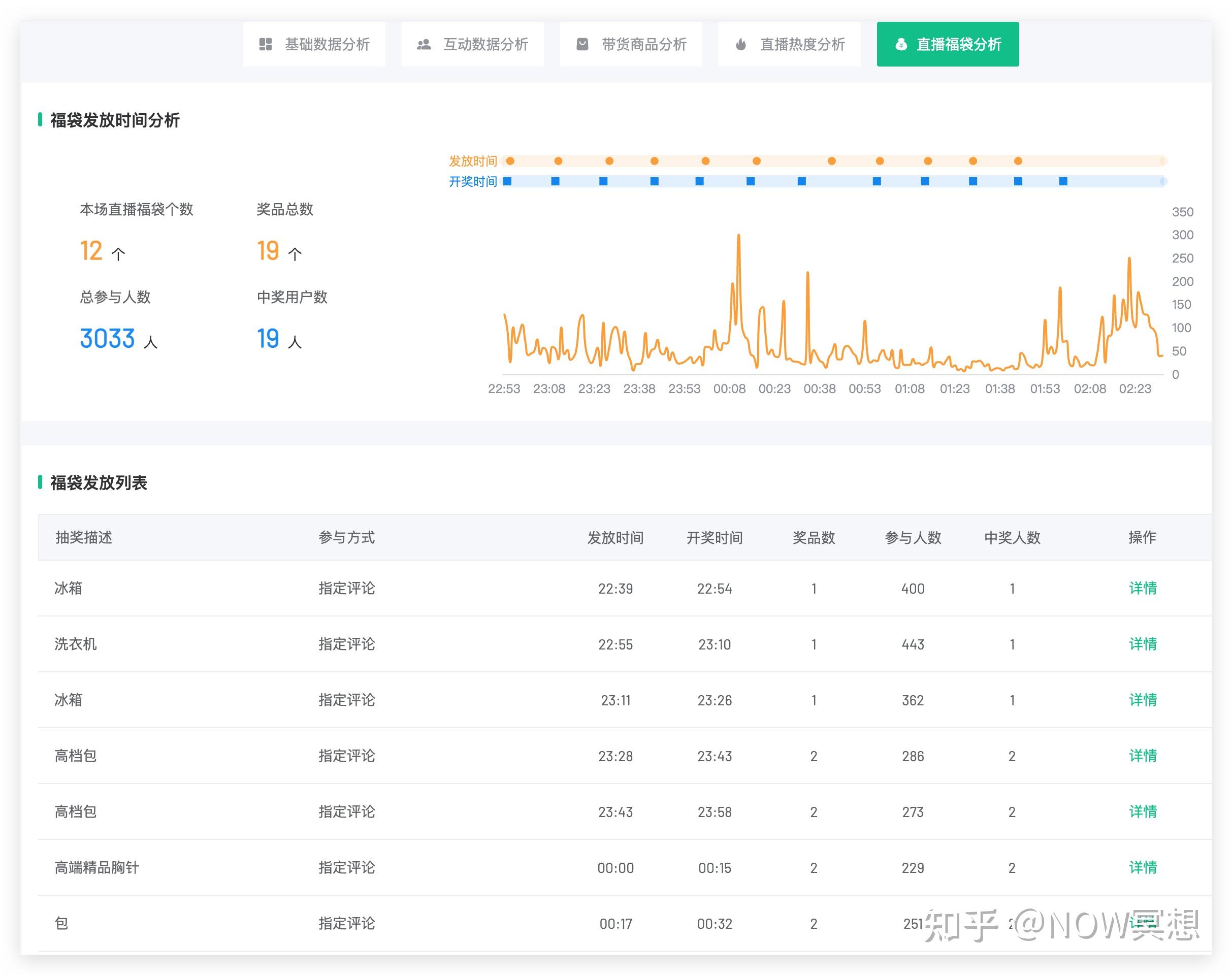
Task: Open 详情 for 冰箱 issued at 23:11
Action: [x=1143, y=700]
